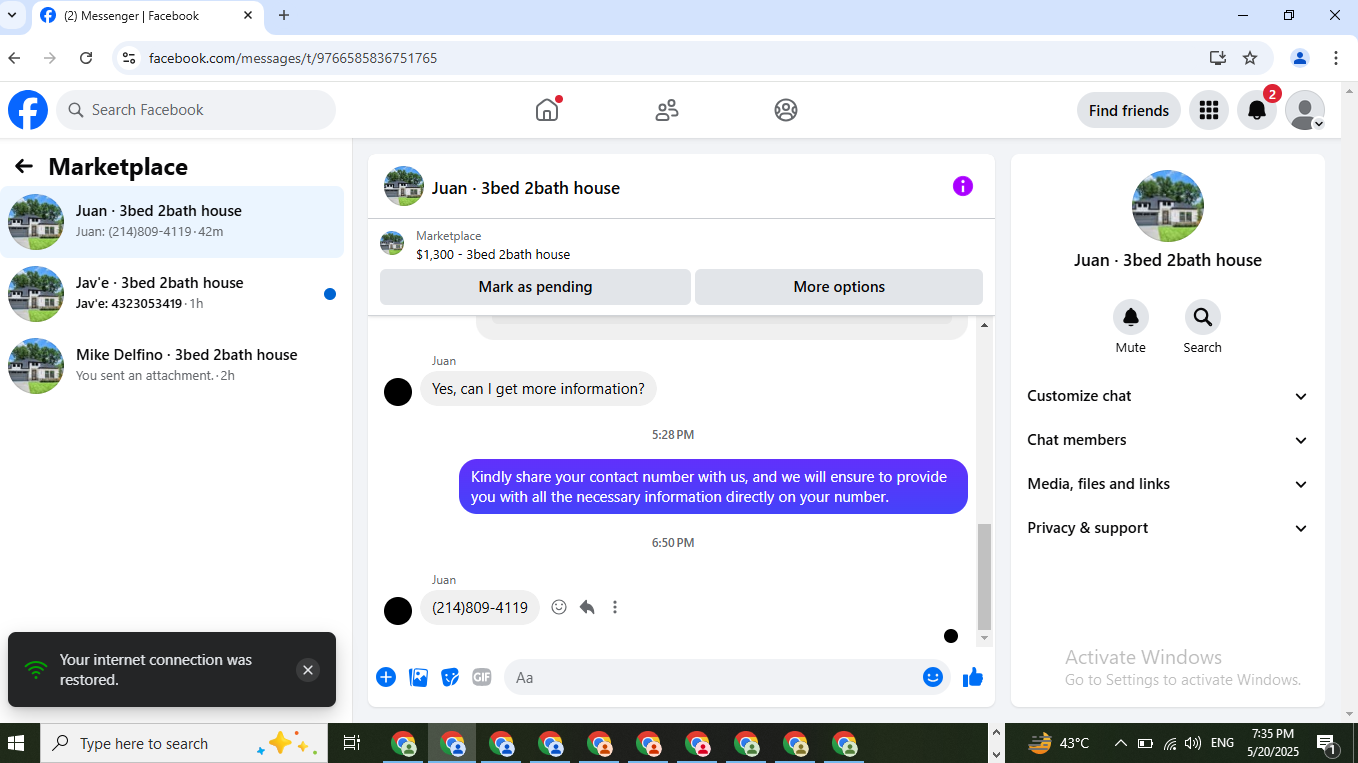Screen dimensions: 1358x763
Task: Open the emoji picker in message box
Action: point(933,677)
